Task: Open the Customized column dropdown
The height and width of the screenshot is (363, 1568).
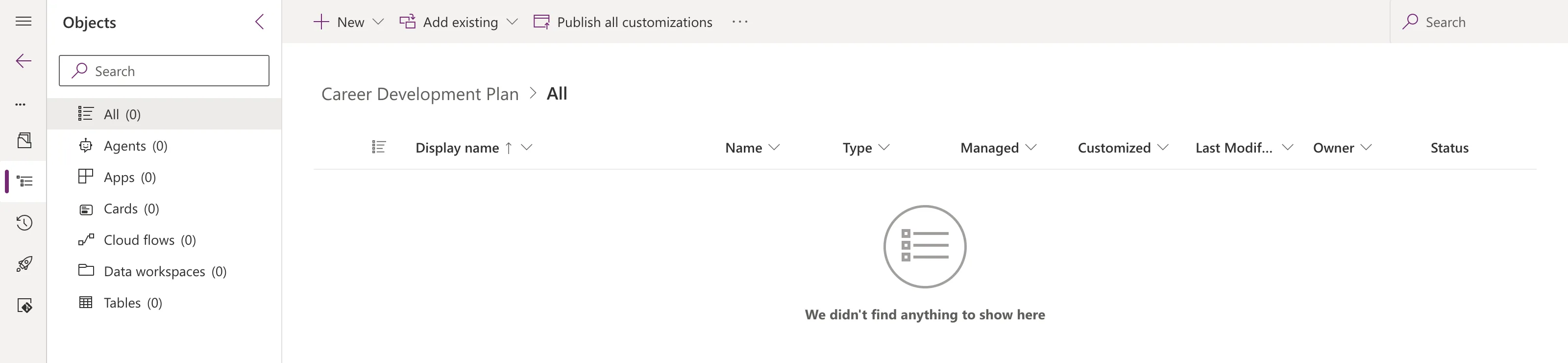Action: point(1163,147)
